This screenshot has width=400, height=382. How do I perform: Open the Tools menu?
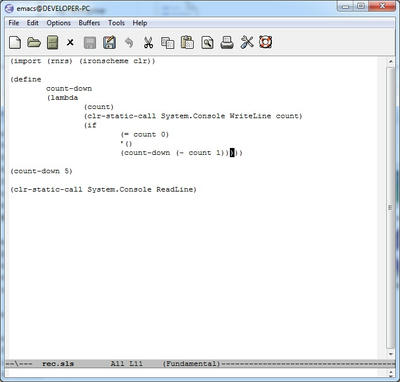coord(116,23)
